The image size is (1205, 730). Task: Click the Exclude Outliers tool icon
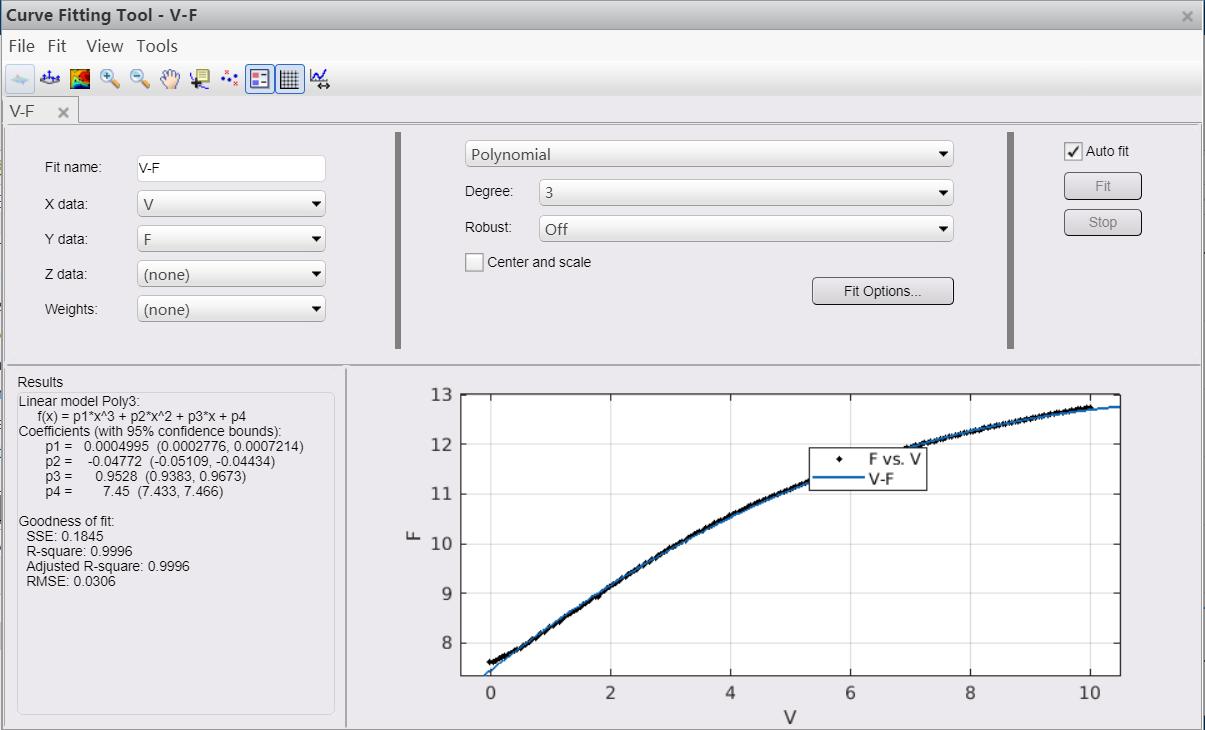(x=230, y=79)
